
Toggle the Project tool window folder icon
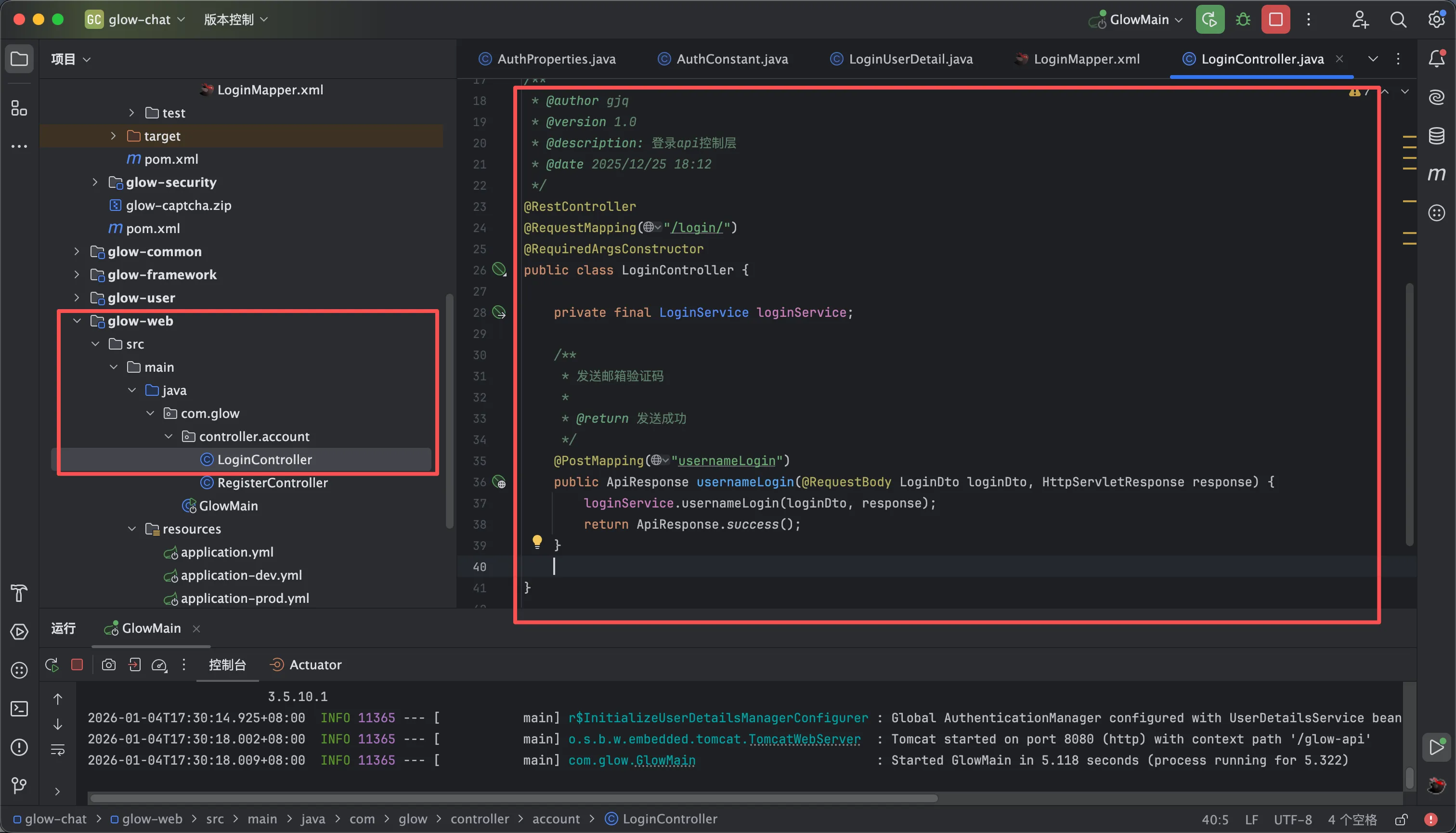point(19,58)
